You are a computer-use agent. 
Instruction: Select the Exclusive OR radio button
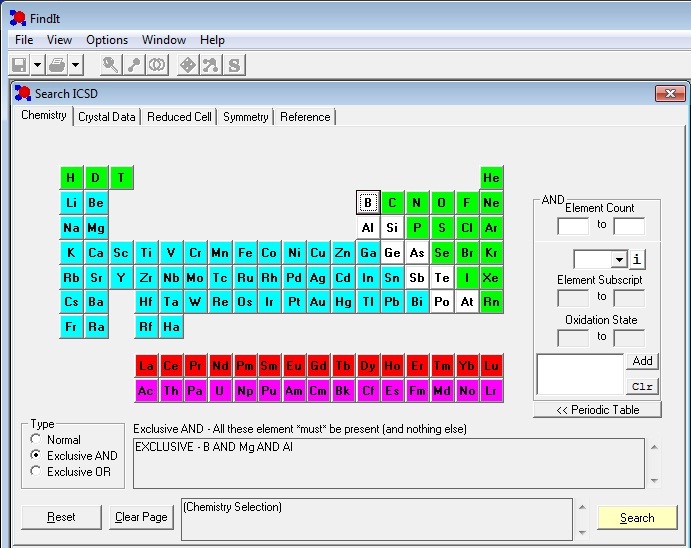(x=37, y=472)
